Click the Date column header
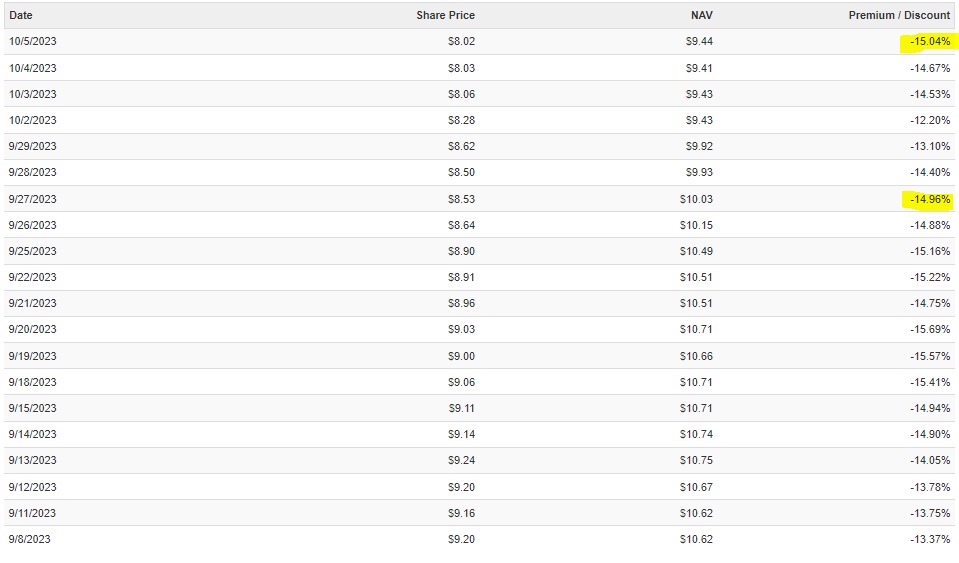 (x=21, y=15)
